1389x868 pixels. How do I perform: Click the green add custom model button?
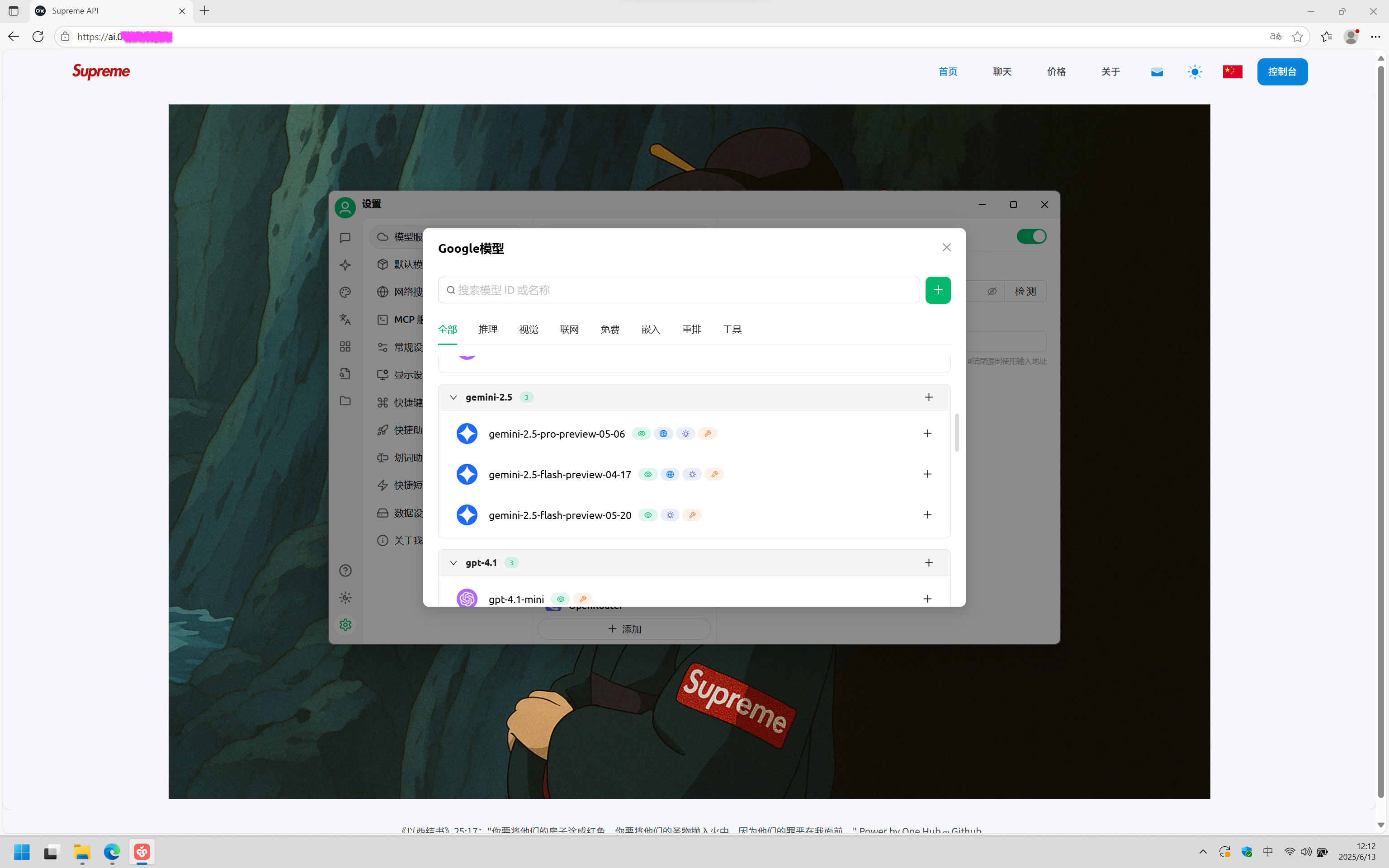point(938,290)
